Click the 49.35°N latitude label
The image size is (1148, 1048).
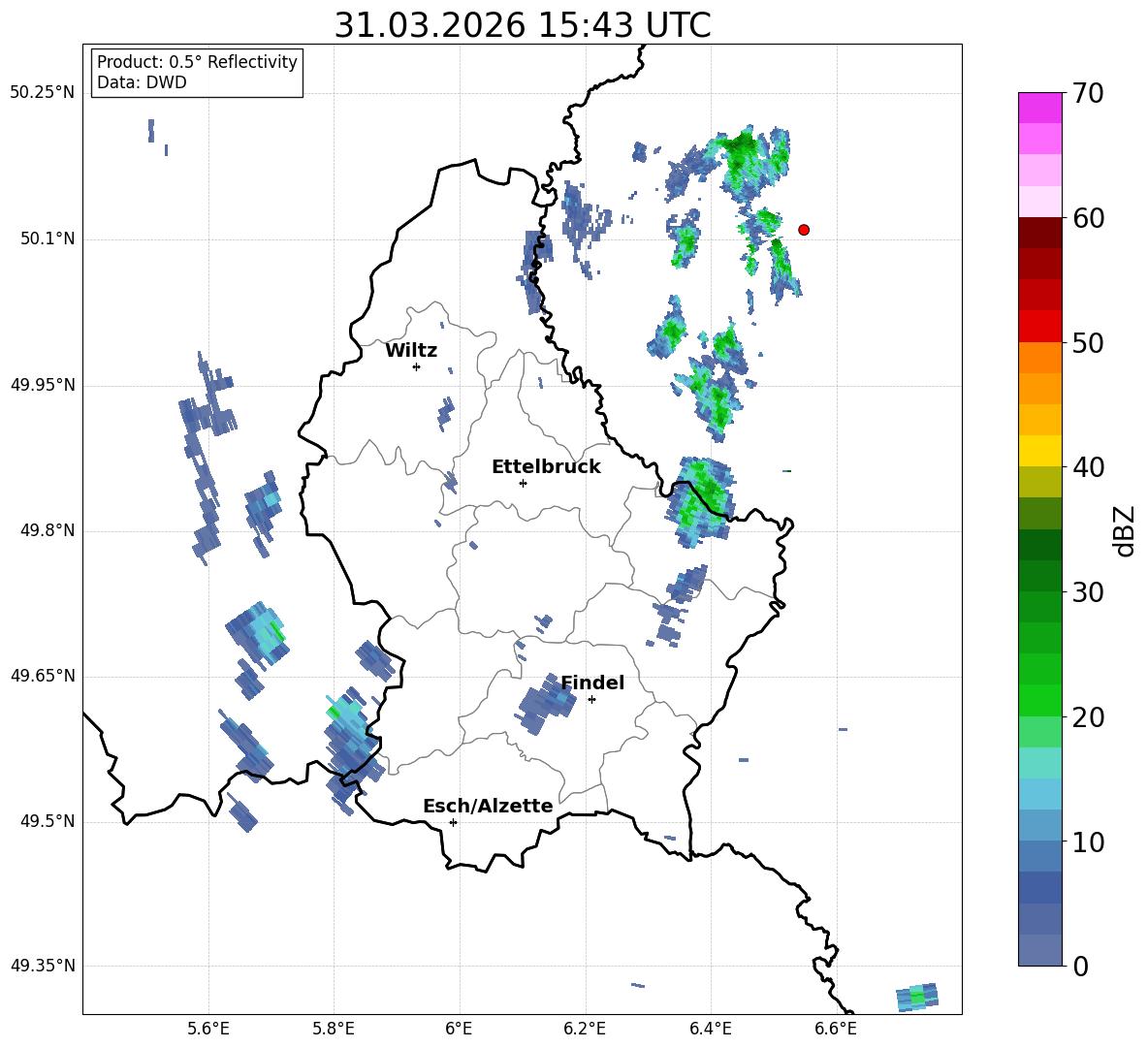click(x=43, y=966)
